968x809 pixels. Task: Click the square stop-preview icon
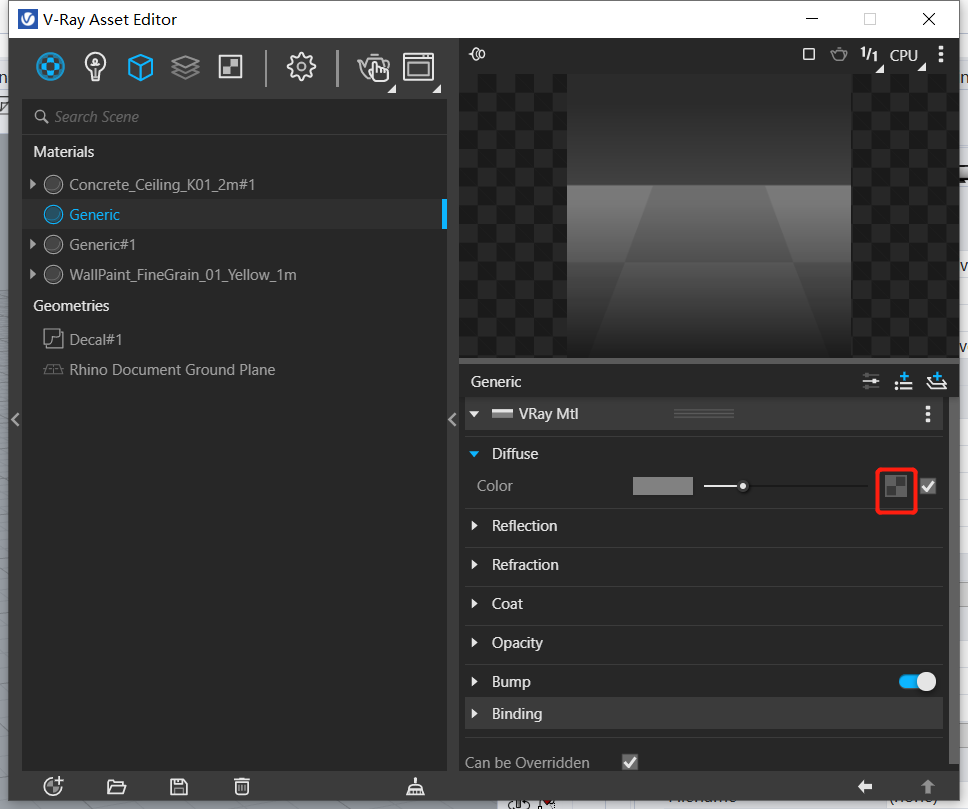tap(809, 54)
